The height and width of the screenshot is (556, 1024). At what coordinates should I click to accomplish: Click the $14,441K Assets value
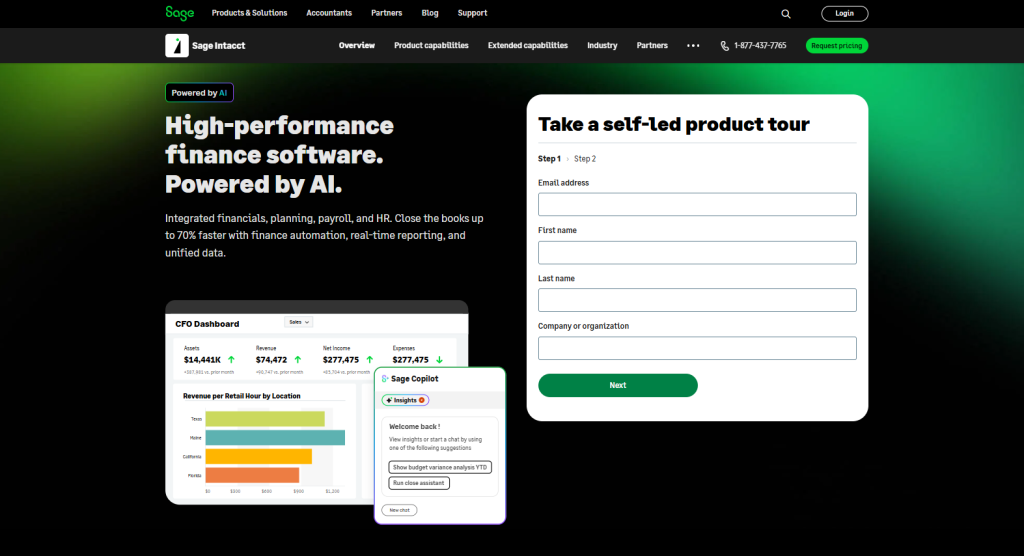(202, 360)
